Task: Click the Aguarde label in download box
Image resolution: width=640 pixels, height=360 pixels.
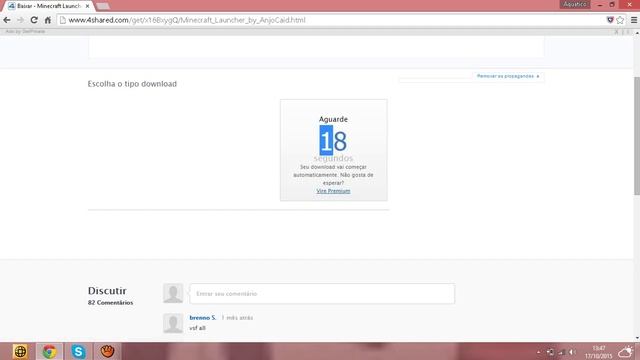Action: click(x=333, y=119)
